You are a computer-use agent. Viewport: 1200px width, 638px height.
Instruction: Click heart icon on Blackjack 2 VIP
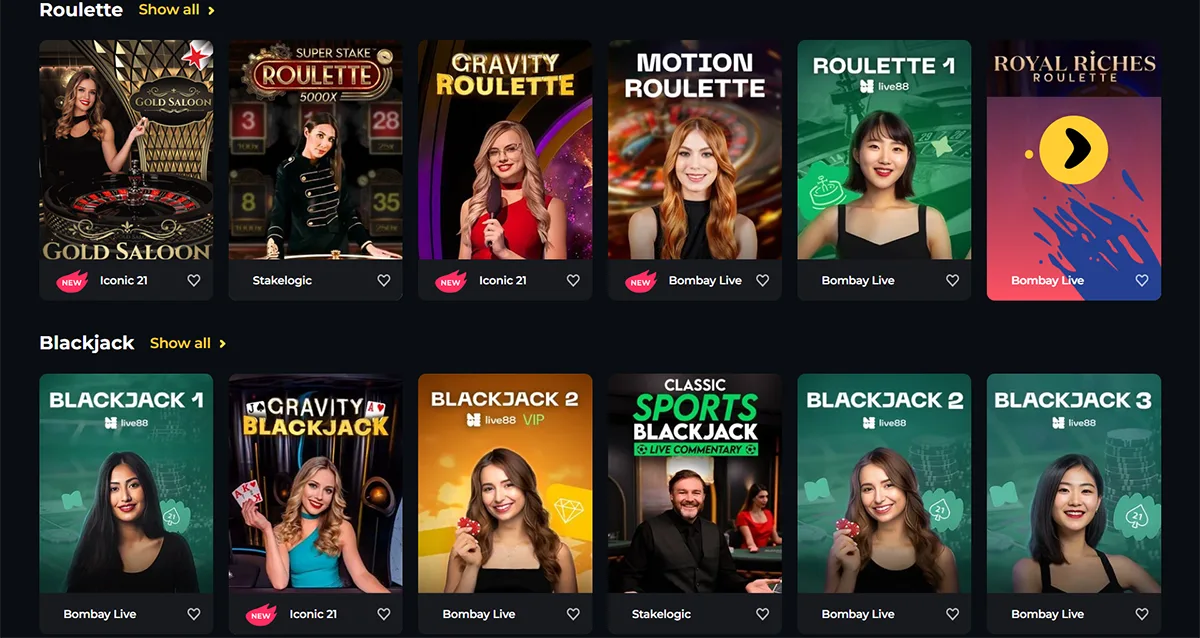573,614
